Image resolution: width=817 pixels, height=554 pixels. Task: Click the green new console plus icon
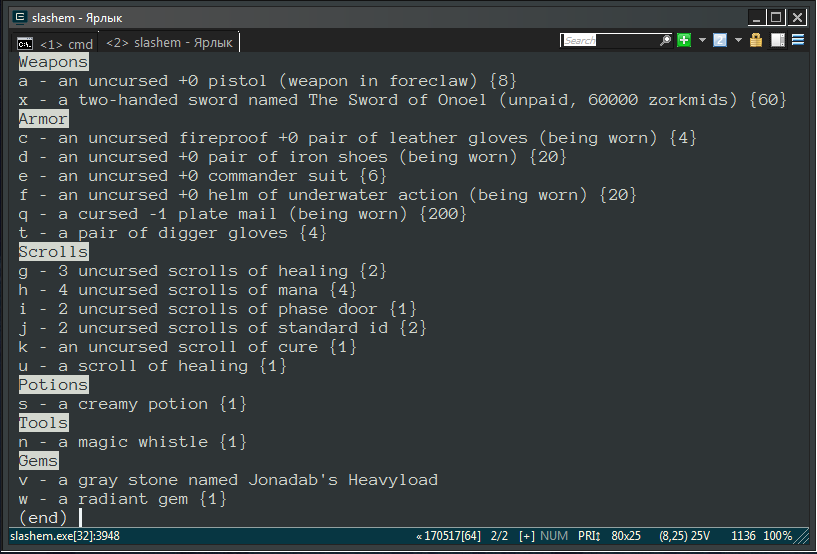pyautogui.click(x=684, y=40)
